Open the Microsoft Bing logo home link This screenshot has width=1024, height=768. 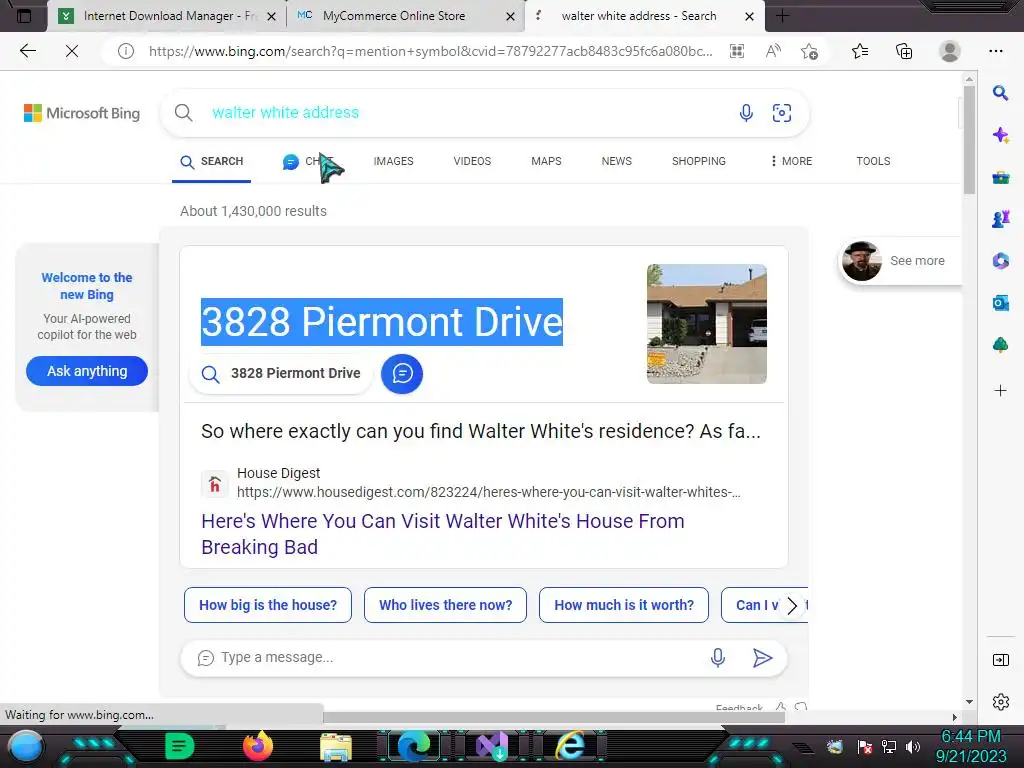82,113
